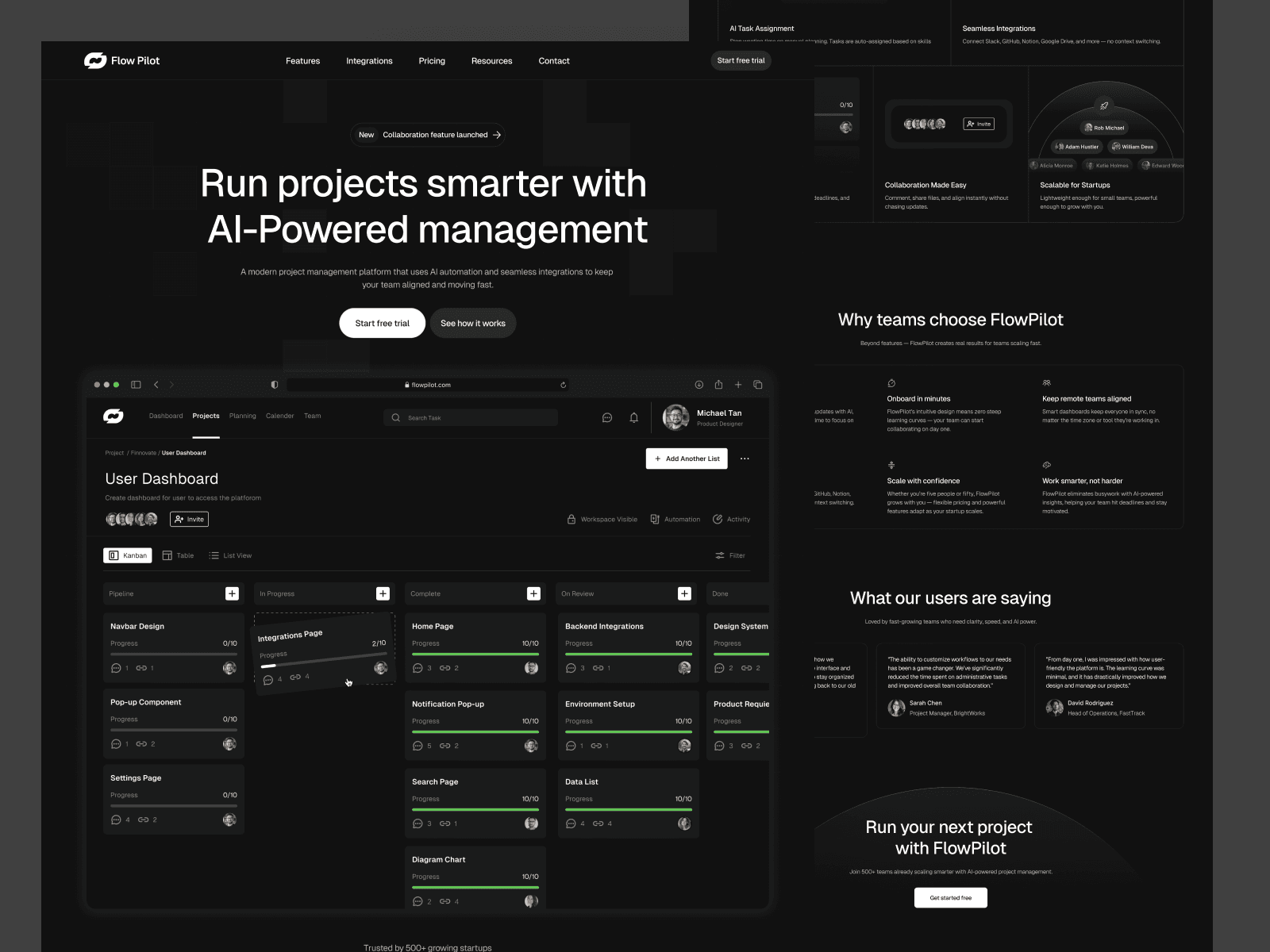The image size is (1270, 952).
Task: Open Integrations in the top navigation
Action: coord(369,61)
